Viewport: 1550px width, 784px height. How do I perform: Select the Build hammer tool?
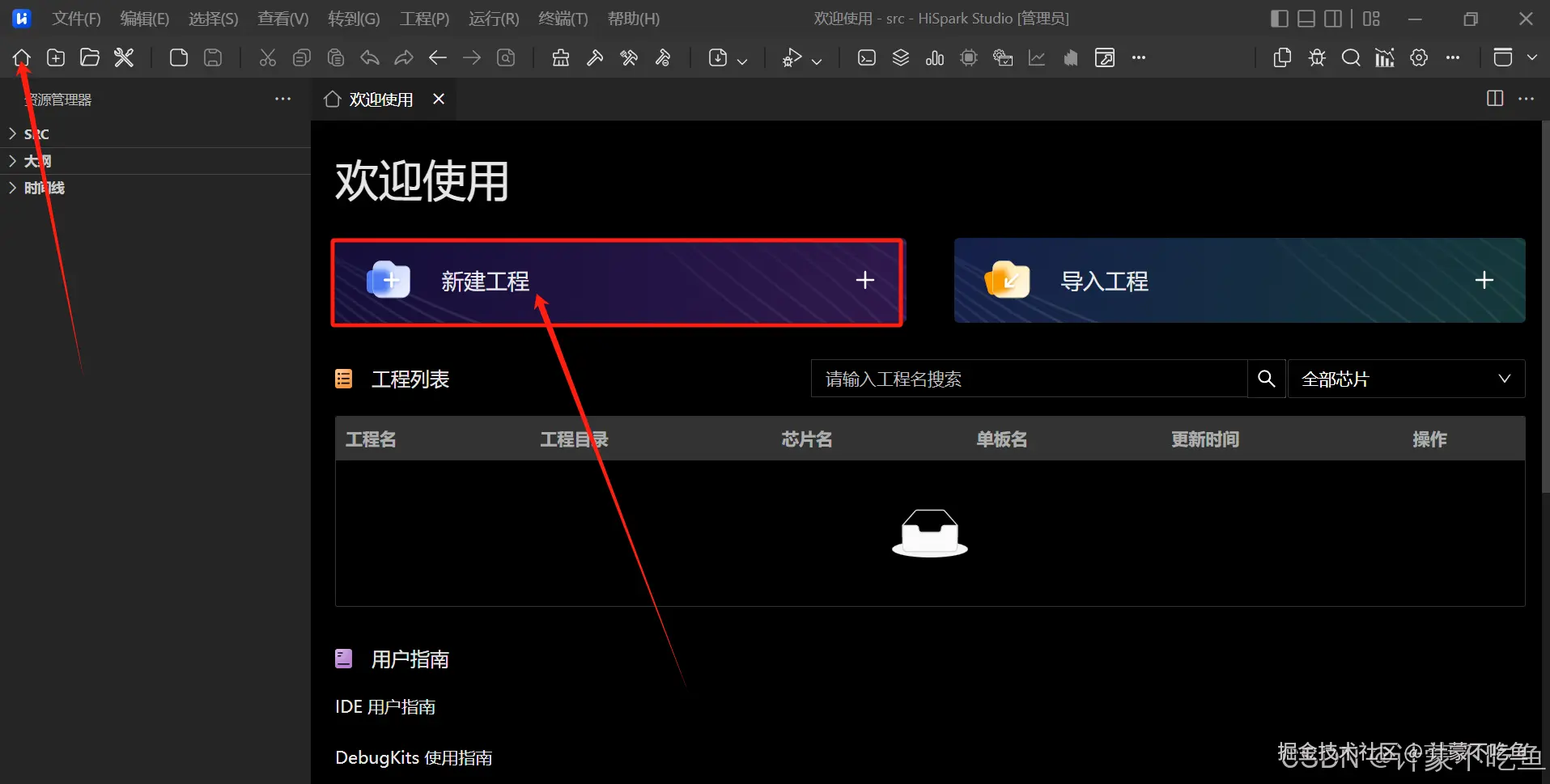click(595, 57)
